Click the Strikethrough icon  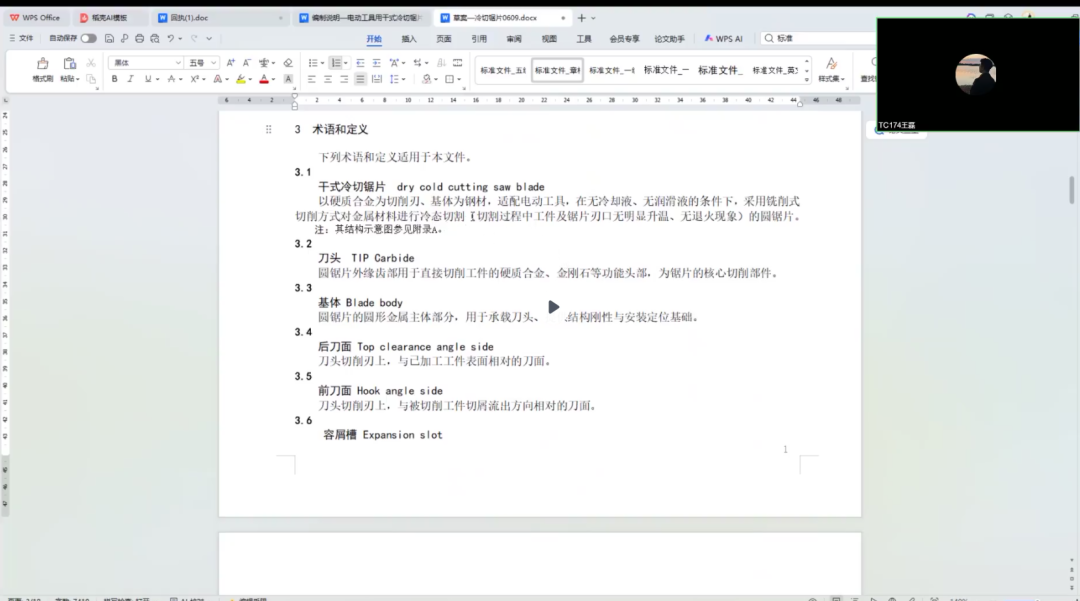[x=172, y=79]
